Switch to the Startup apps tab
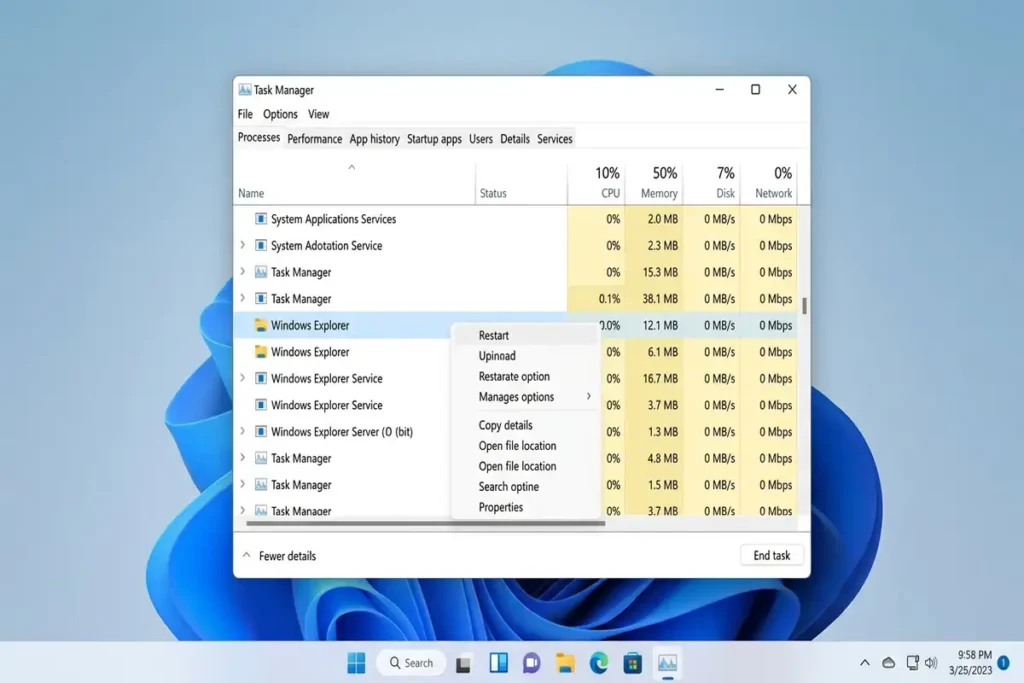The height and width of the screenshot is (683, 1024). coord(434,139)
